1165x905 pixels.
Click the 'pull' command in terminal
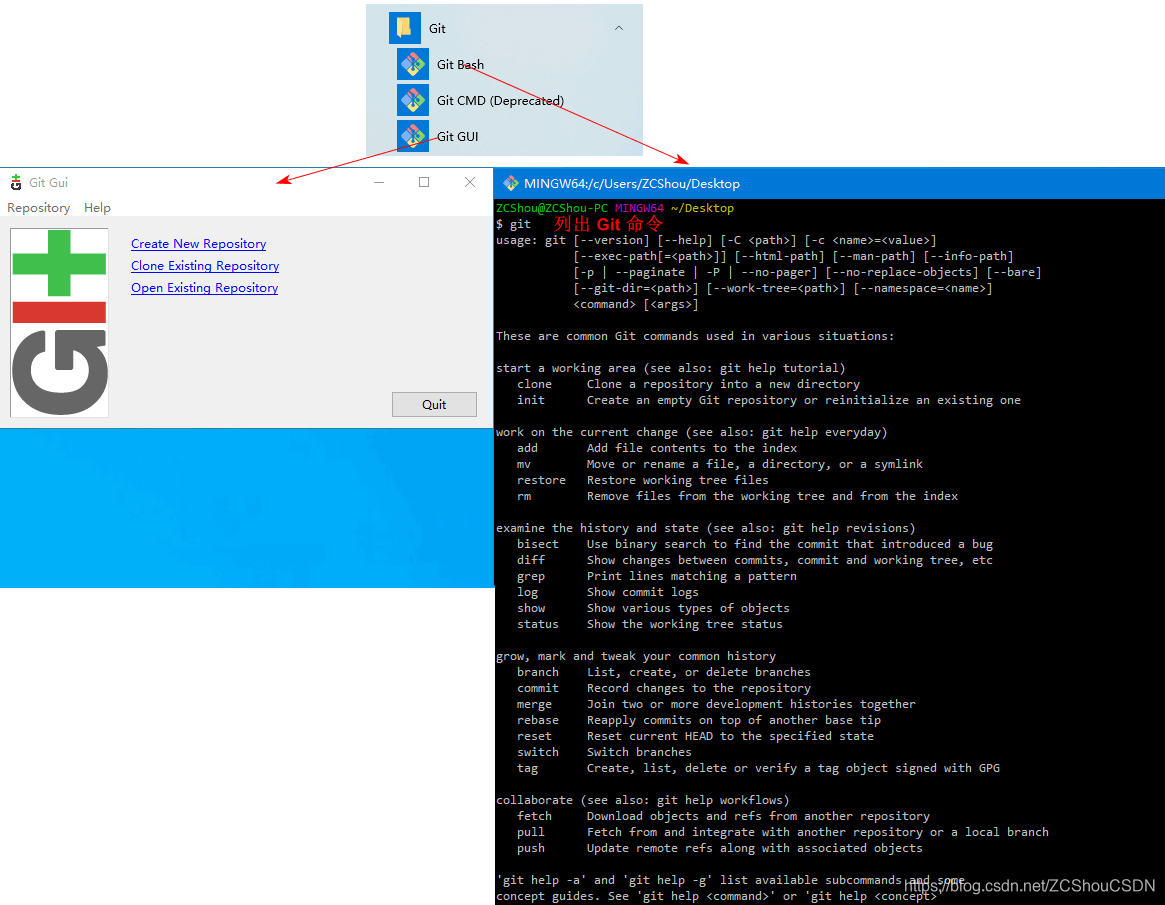(530, 832)
